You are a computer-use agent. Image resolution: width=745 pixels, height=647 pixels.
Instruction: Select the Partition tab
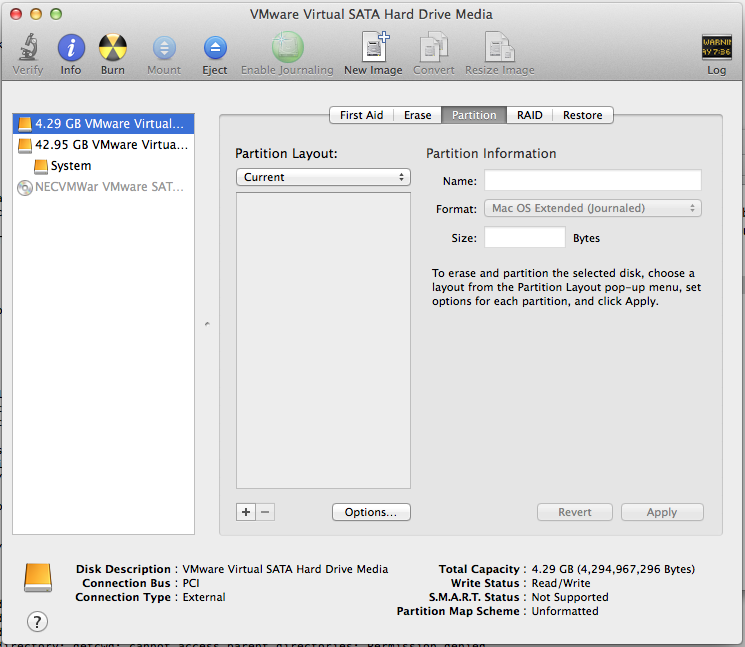(x=474, y=115)
